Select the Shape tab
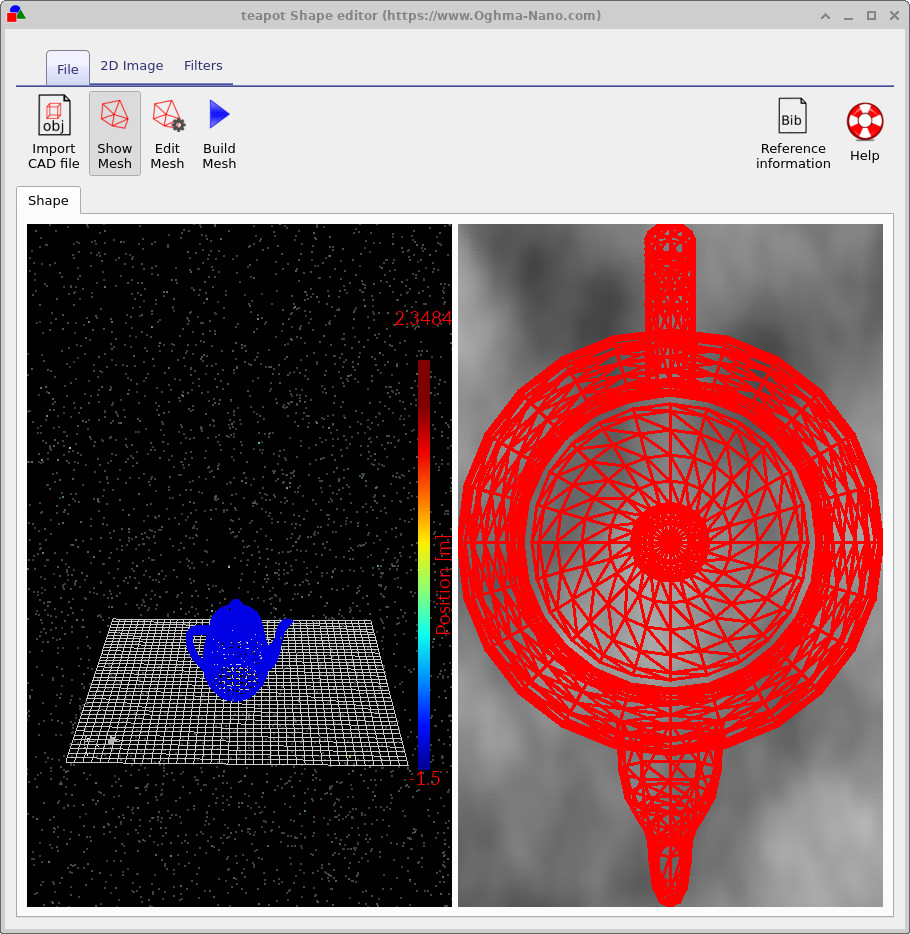This screenshot has width=910, height=934. coord(48,201)
